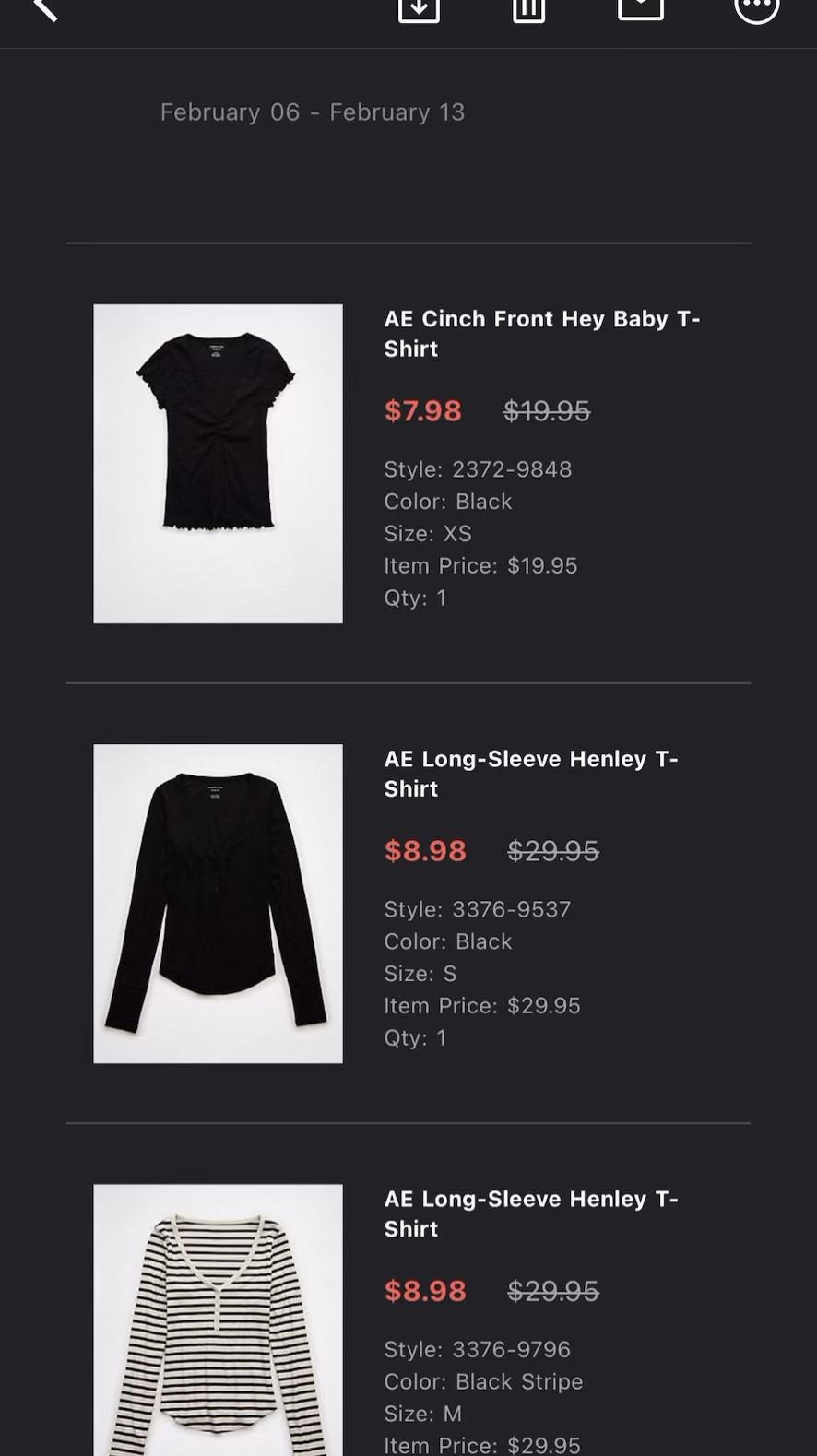The height and width of the screenshot is (1456, 817).
Task: Open the black Cinch Front T-Shirt image
Action: [x=218, y=463]
